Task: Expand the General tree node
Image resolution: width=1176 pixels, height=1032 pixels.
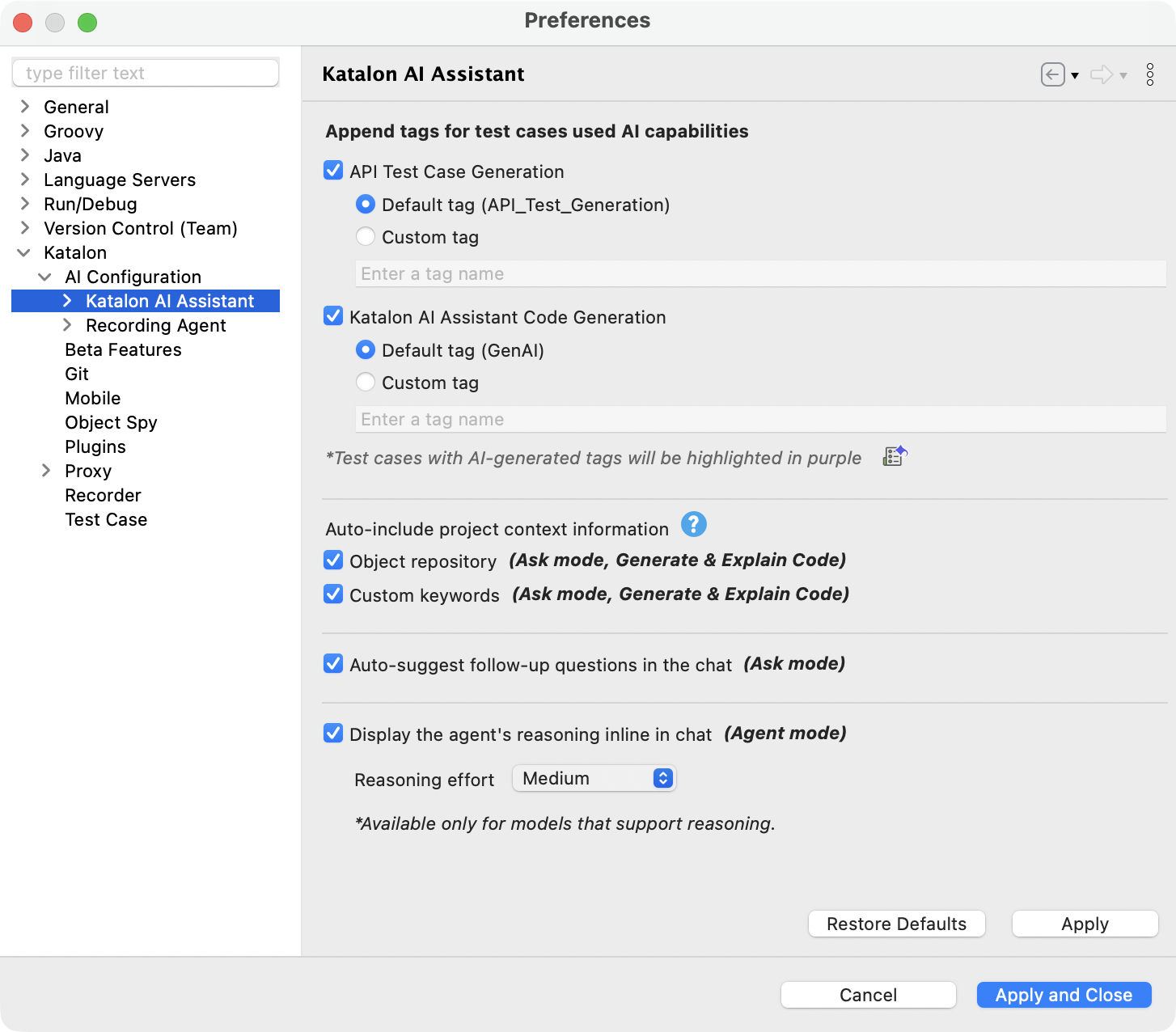Action: (x=25, y=107)
